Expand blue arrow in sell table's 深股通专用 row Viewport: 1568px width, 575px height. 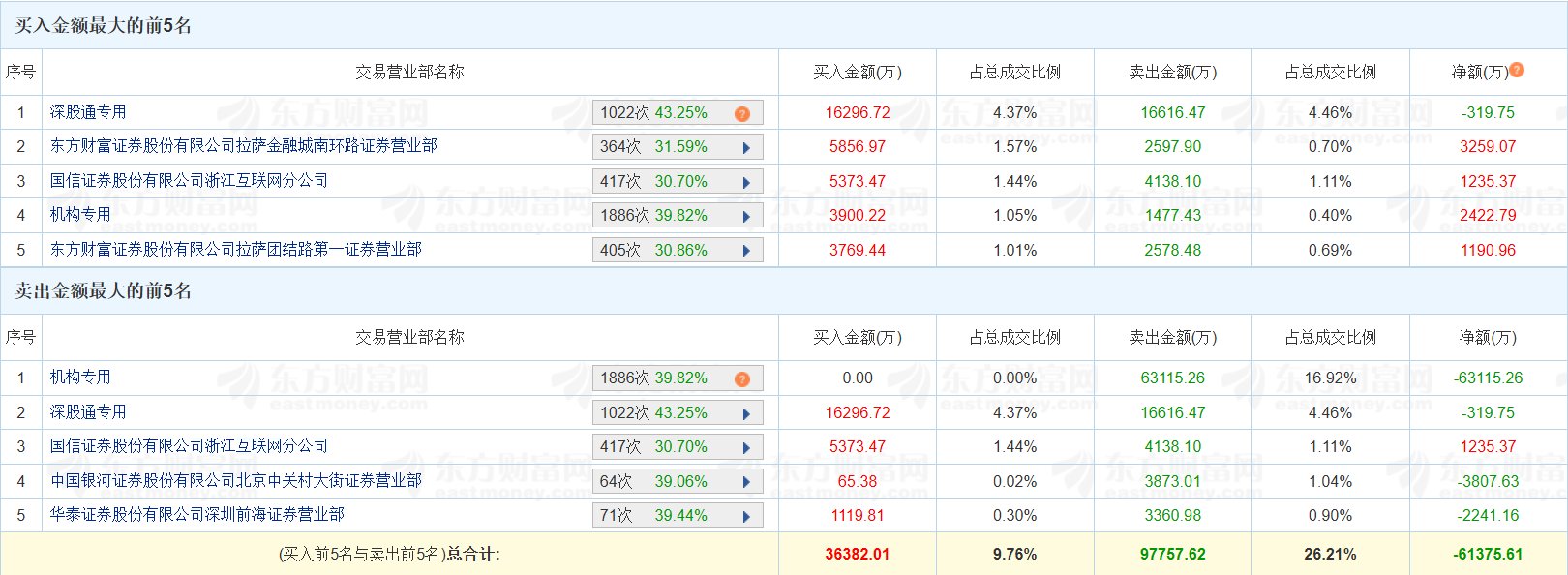pyautogui.click(x=746, y=413)
